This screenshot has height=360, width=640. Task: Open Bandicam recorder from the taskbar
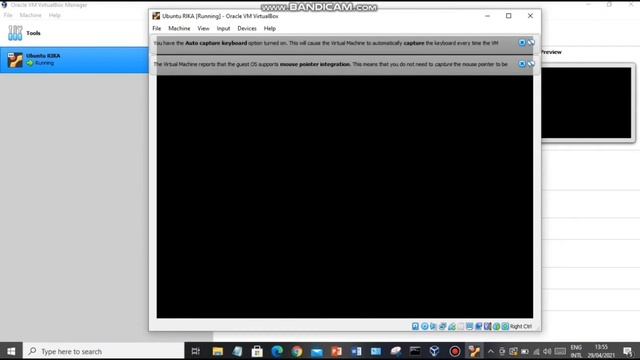click(x=454, y=351)
